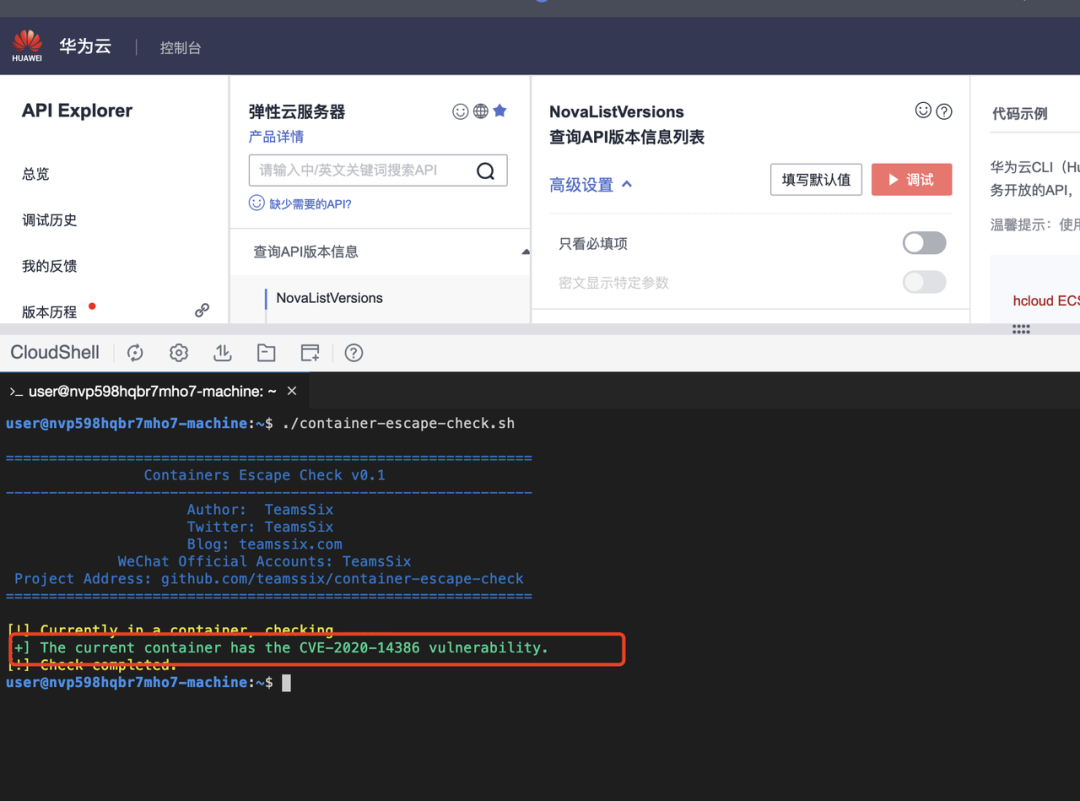Click the red 调试 debug button
This screenshot has height=801, width=1080.
click(x=911, y=180)
